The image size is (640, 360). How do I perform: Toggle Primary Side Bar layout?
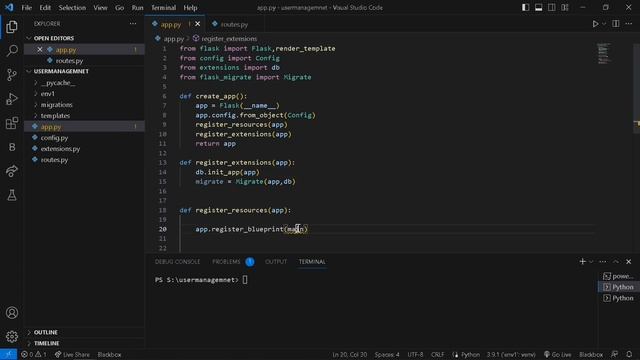point(526,7)
